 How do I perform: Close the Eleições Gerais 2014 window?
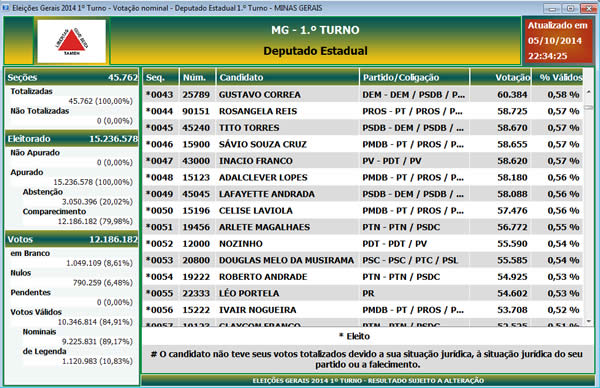point(589,8)
